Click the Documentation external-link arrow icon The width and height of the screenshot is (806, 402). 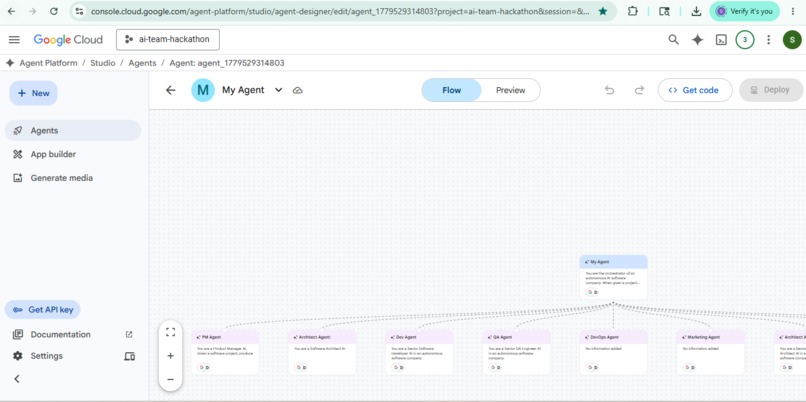pos(129,334)
